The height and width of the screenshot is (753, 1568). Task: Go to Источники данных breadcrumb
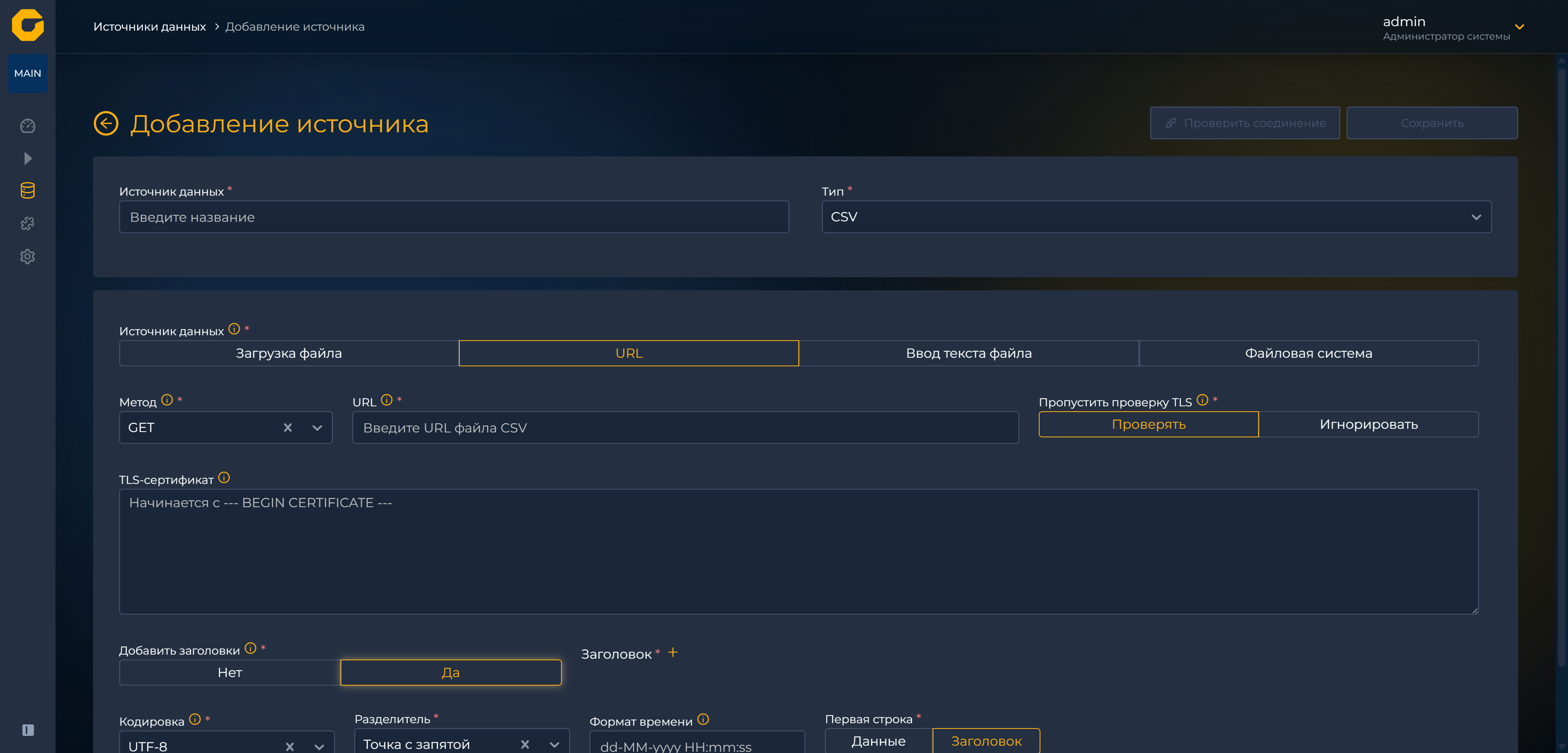coord(150,27)
